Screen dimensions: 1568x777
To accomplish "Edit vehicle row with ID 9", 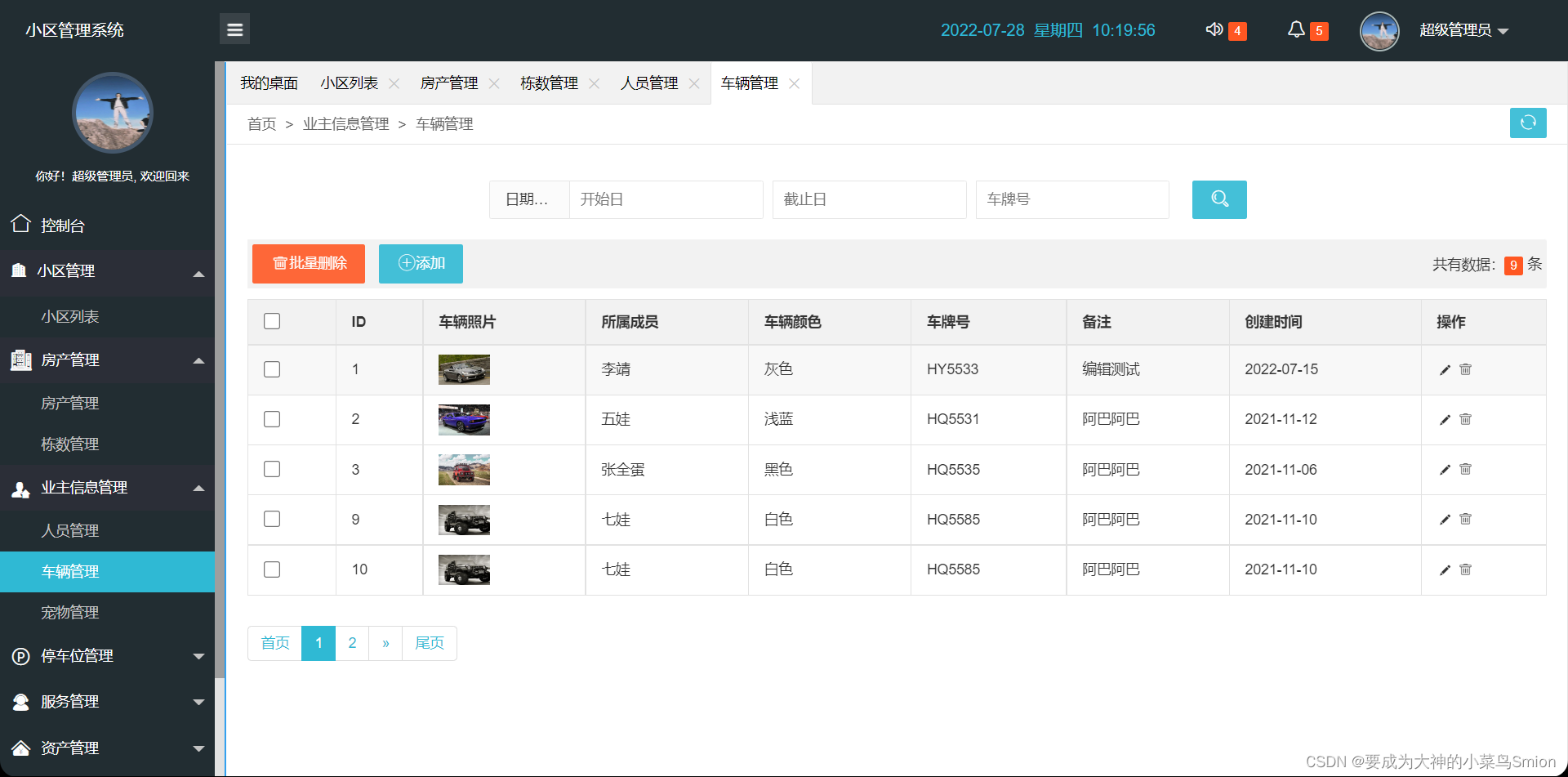I will (x=1445, y=520).
